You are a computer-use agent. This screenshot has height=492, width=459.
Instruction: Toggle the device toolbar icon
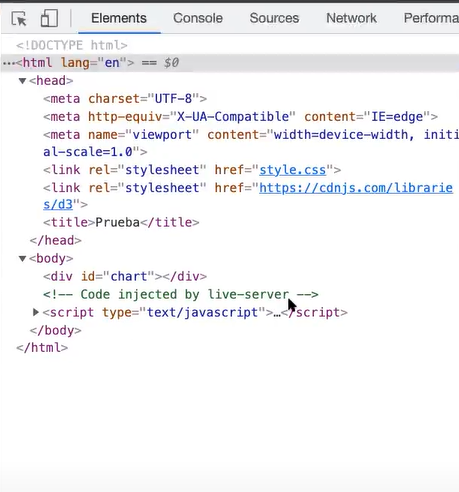tap(49, 18)
